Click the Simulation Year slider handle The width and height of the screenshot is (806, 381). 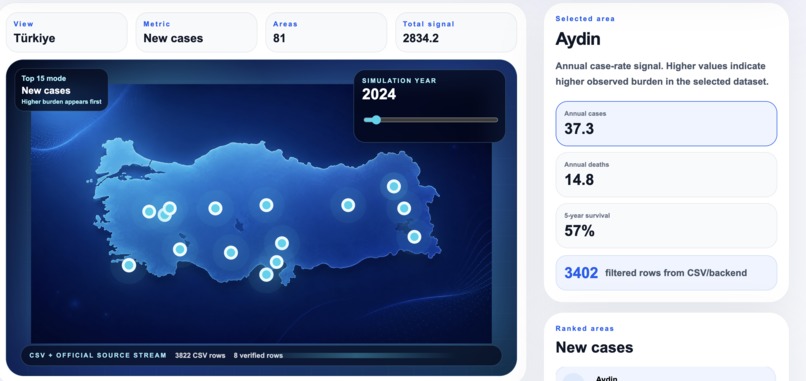(376, 120)
